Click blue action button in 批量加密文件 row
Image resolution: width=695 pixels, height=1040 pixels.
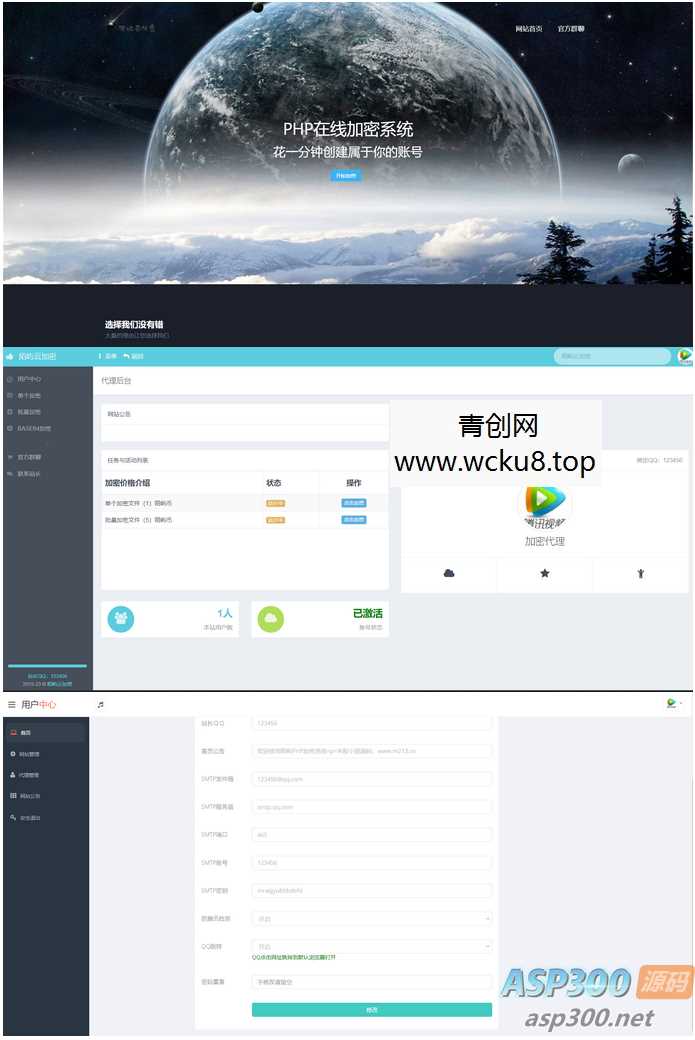(353, 519)
